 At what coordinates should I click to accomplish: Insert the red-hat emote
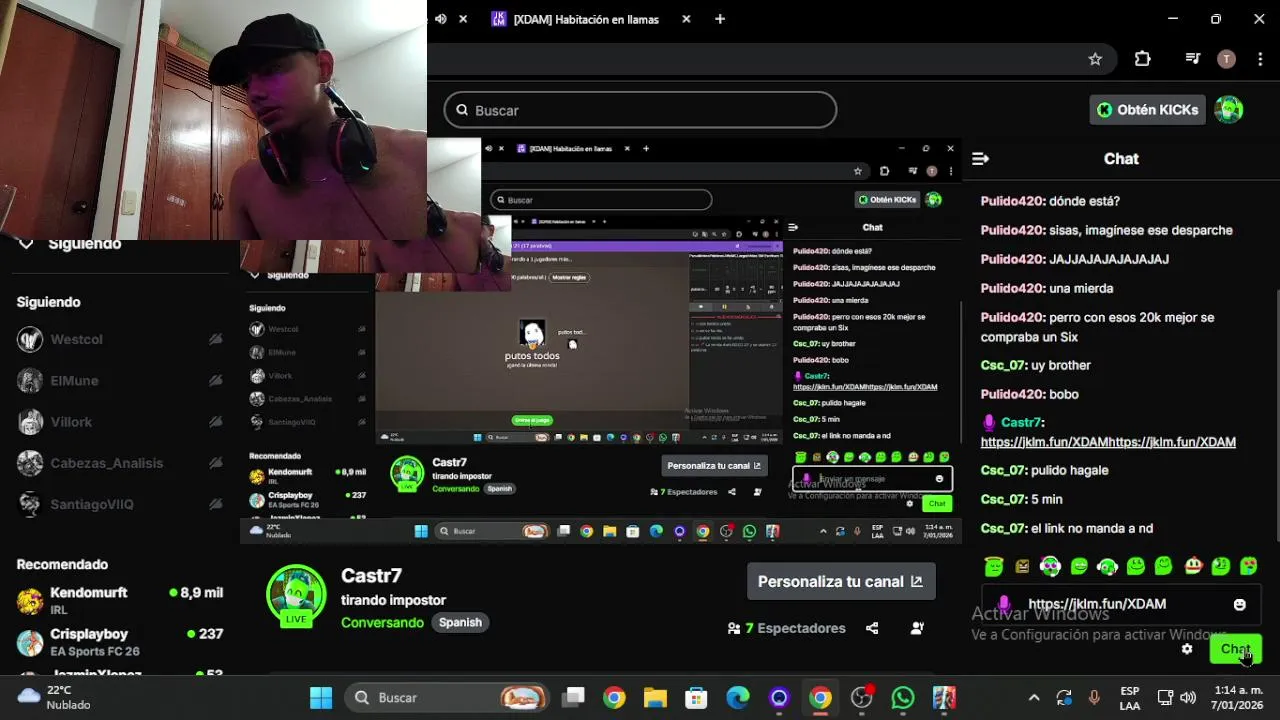tap(1193, 566)
